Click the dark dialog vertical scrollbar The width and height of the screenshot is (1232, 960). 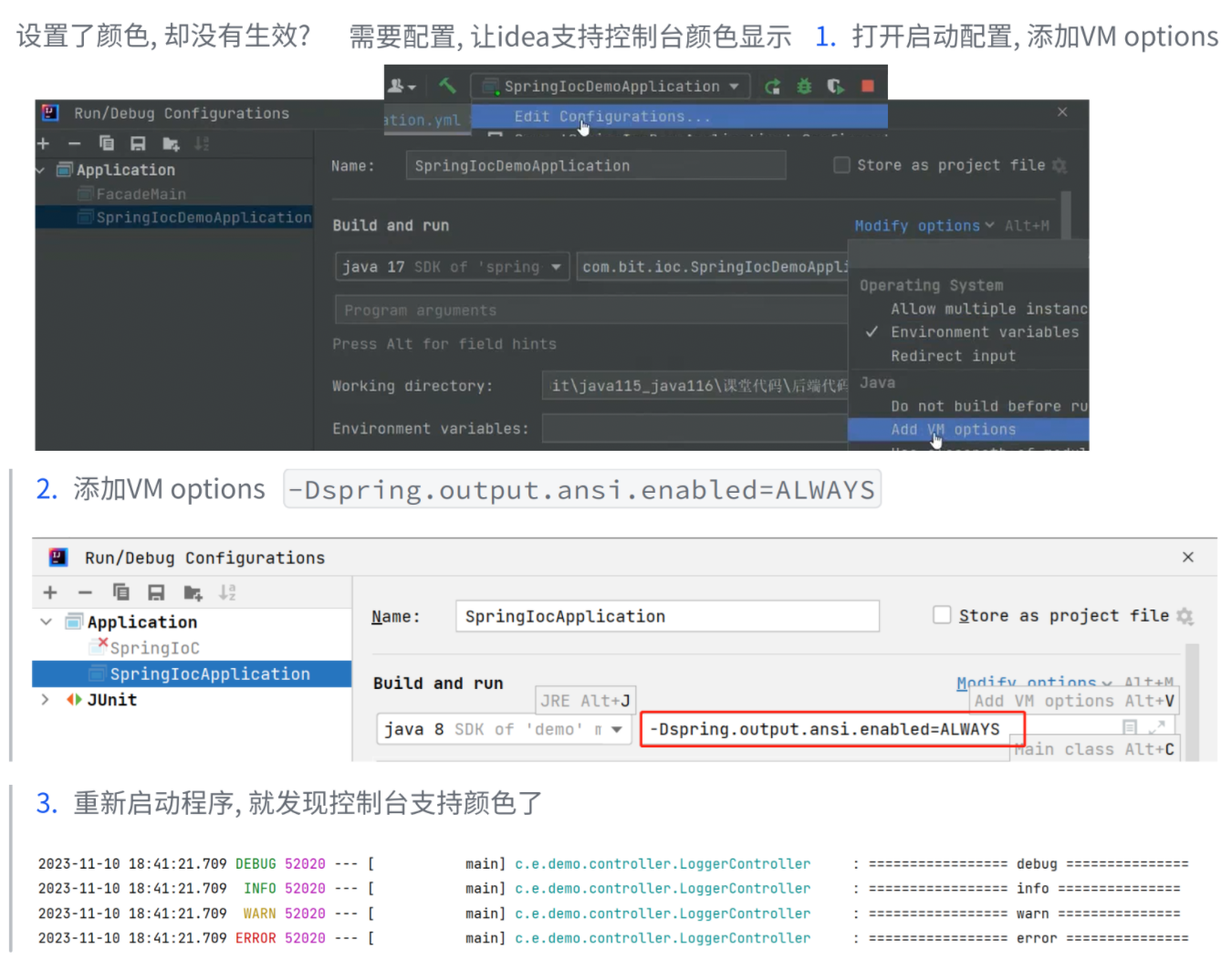coord(1066,214)
